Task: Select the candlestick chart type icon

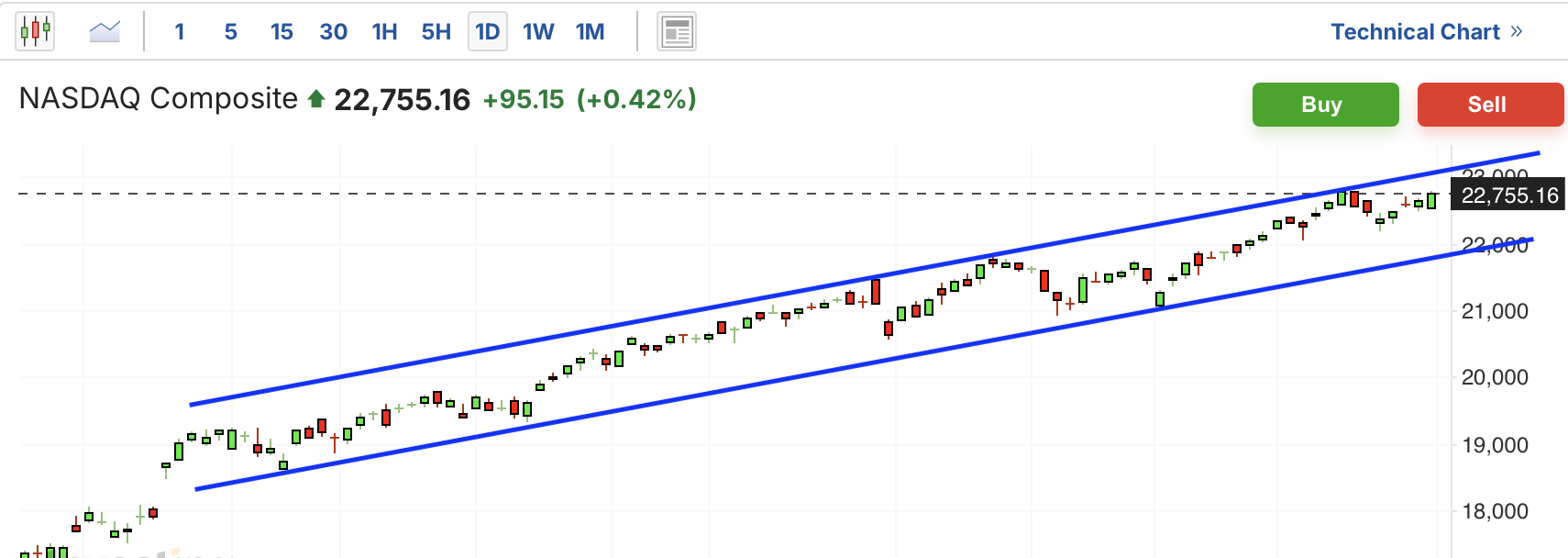Action: pyautogui.click(x=35, y=31)
